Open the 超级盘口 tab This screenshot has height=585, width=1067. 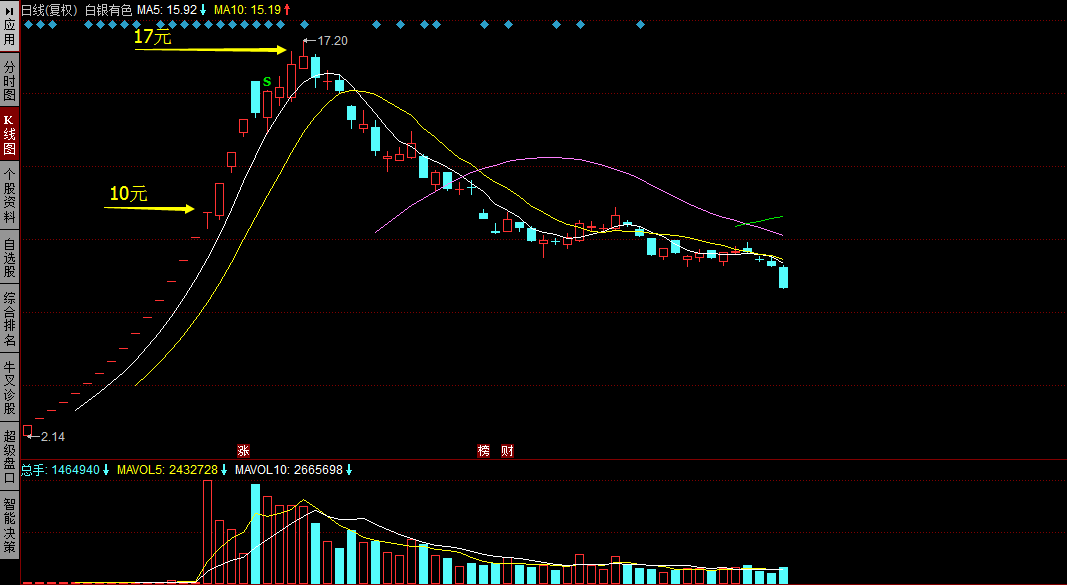(x=10, y=456)
